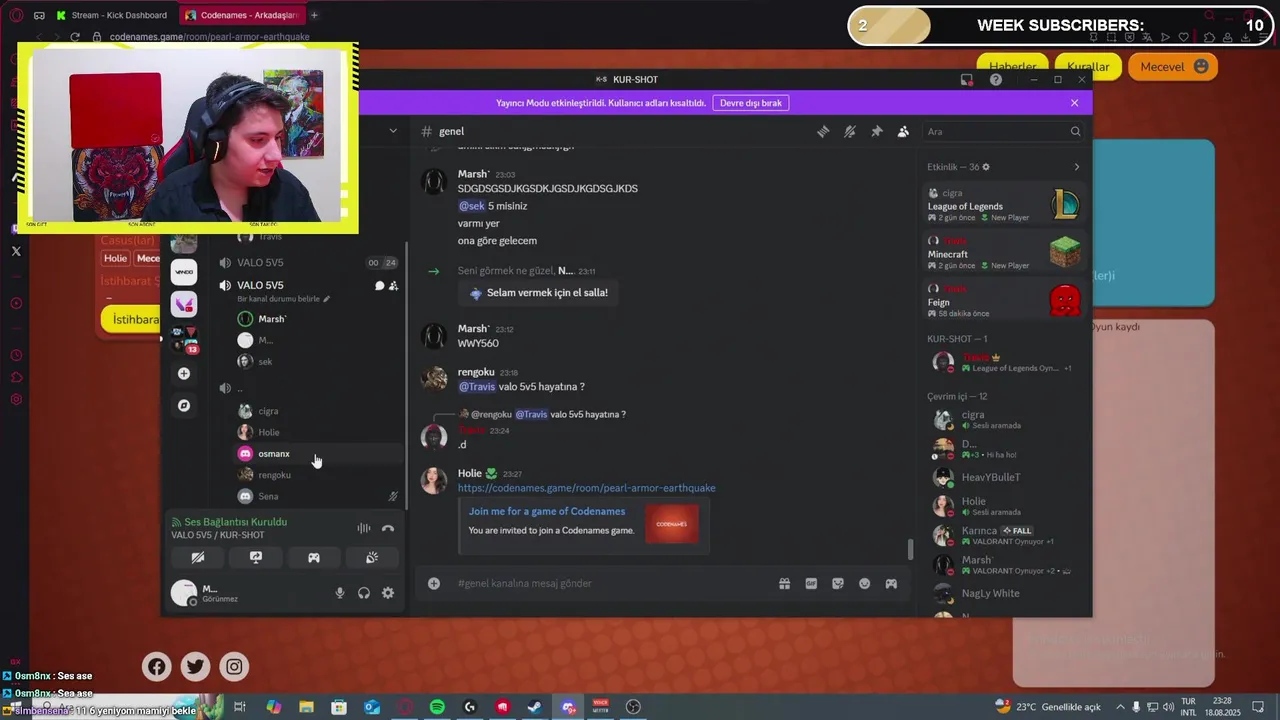Switch to Codenames browser tab
This screenshot has height=720, width=1280.
[242, 15]
